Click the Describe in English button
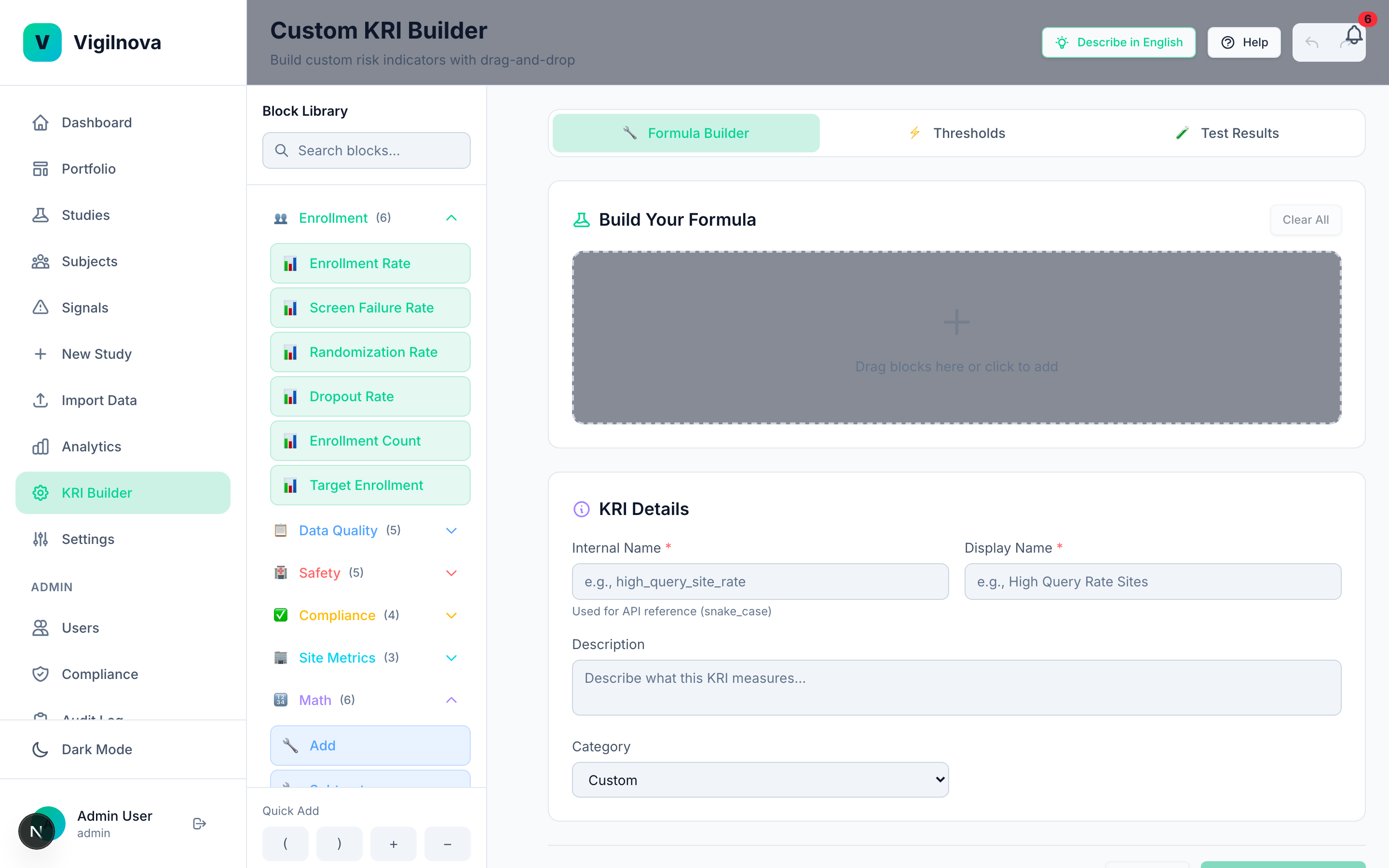This screenshot has height=868, width=1389. pyautogui.click(x=1118, y=42)
